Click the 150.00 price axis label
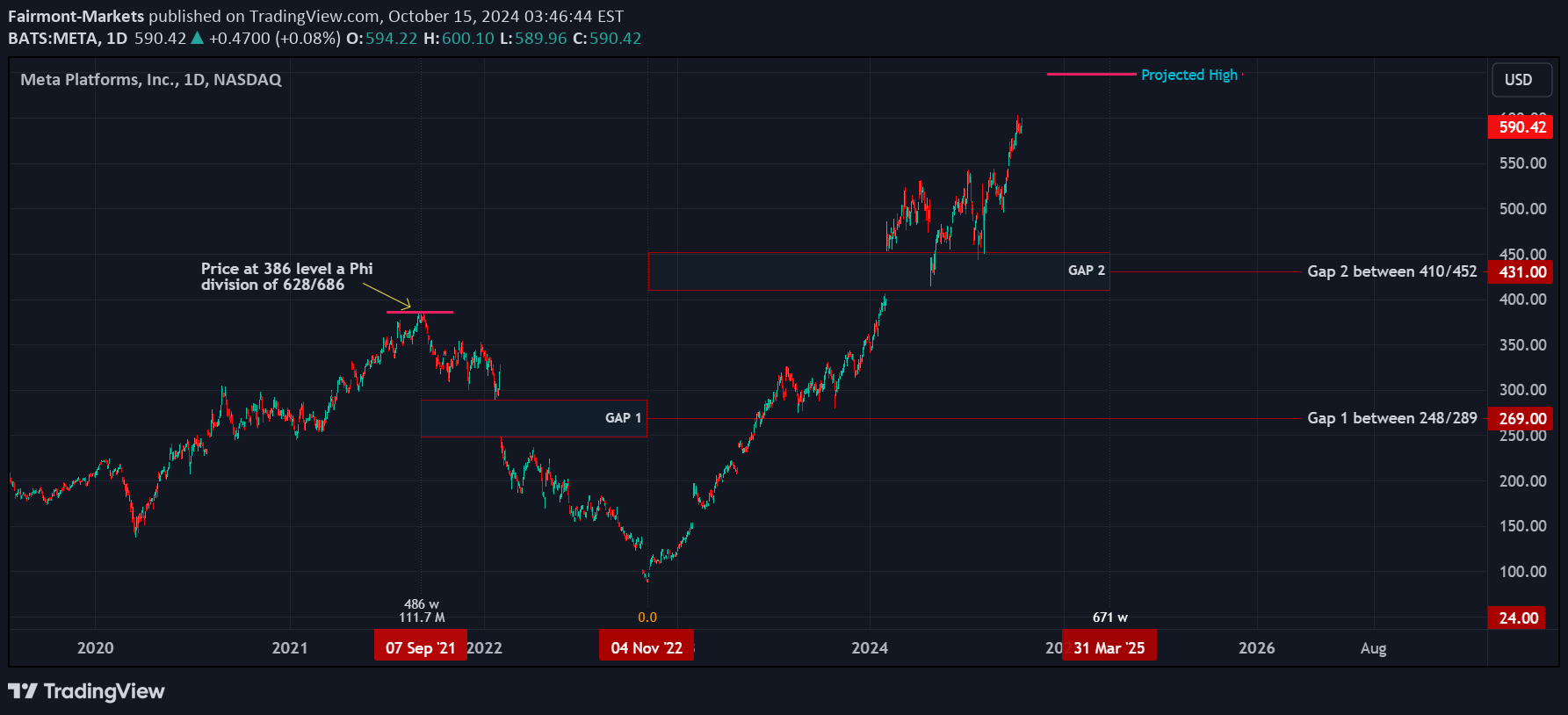 pyautogui.click(x=1522, y=526)
